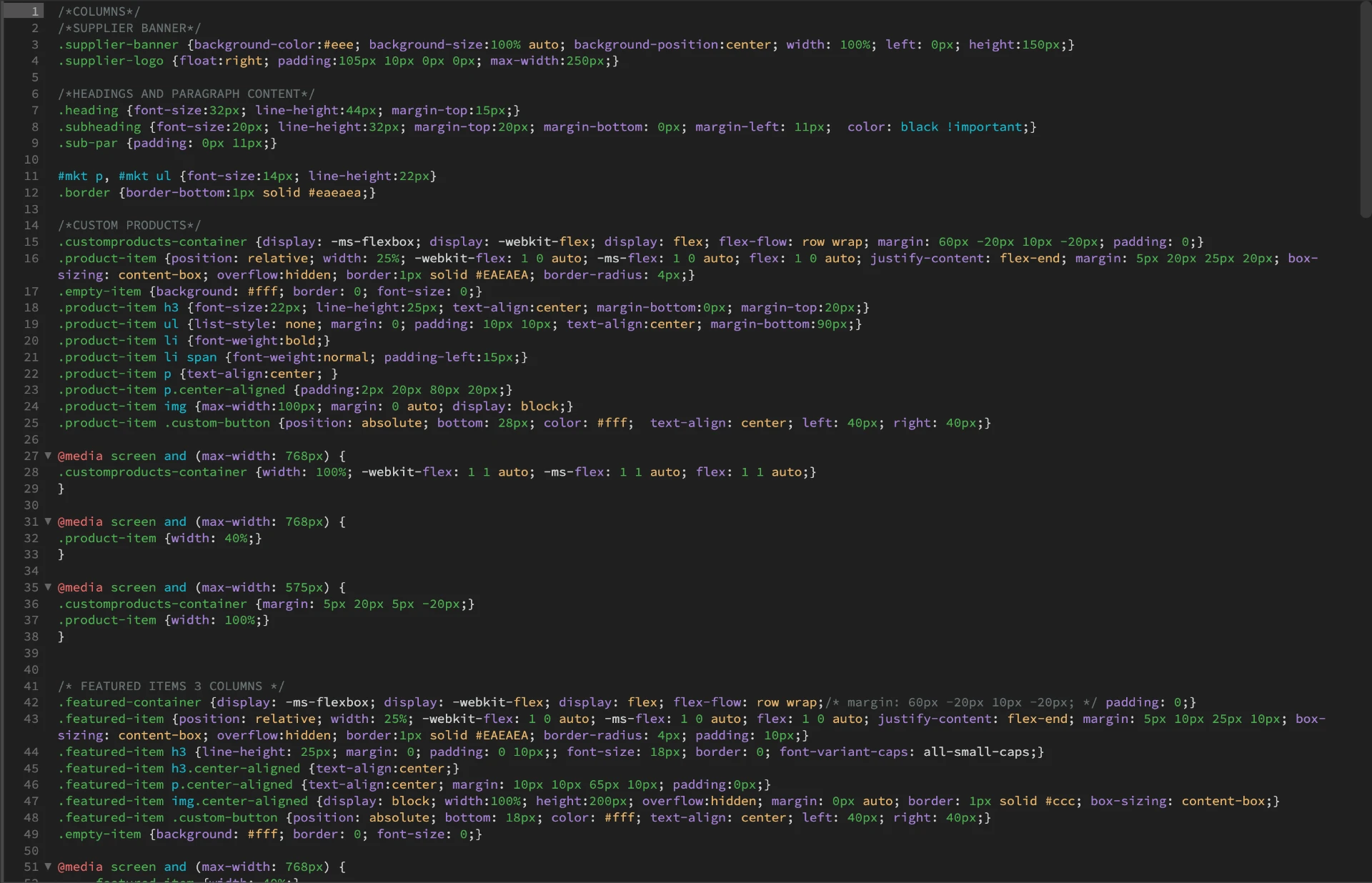The image size is (1372, 883).
Task: Click the .empty-item selector on line 17
Action: click(x=99, y=291)
